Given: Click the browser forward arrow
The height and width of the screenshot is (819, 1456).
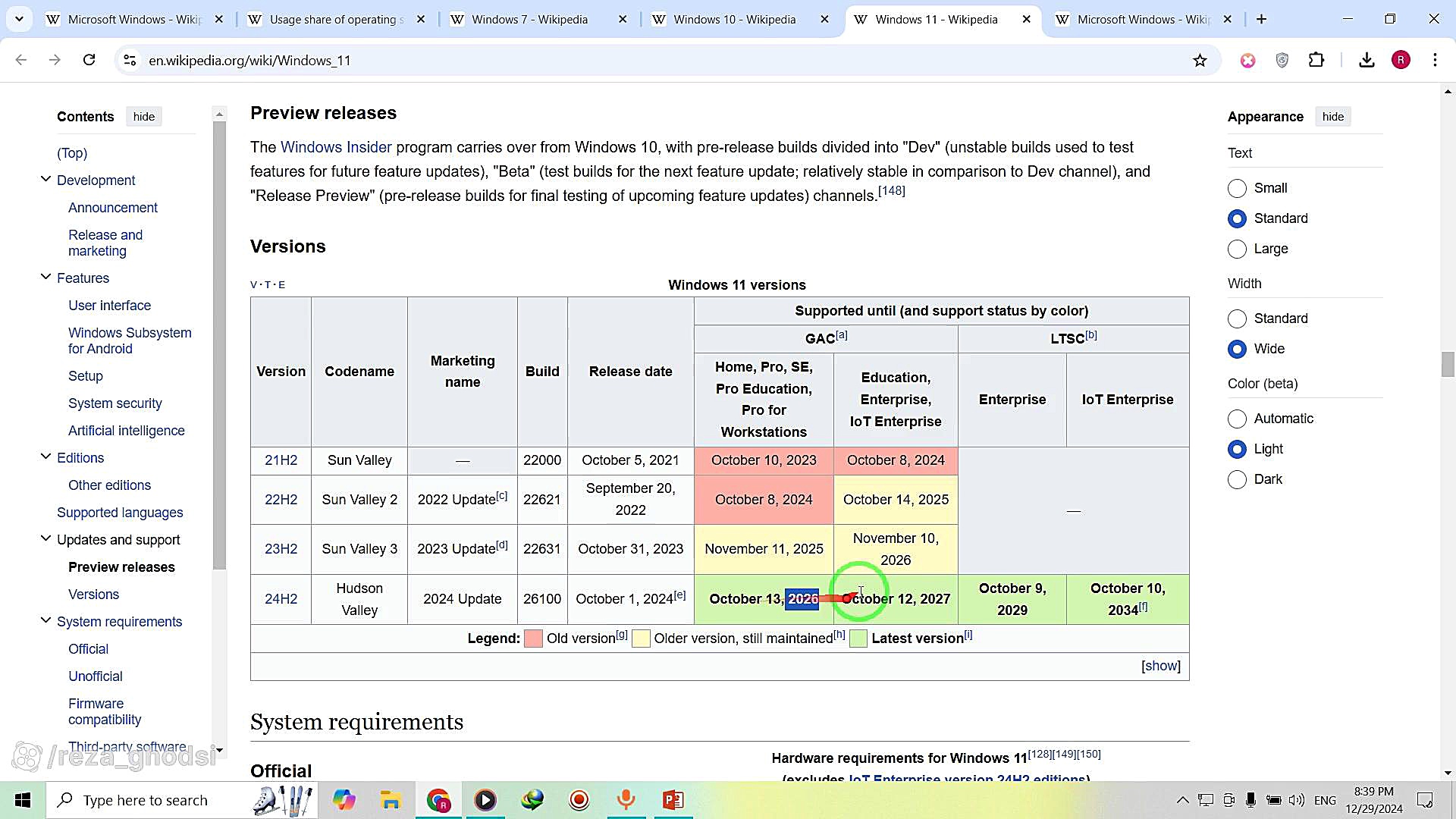Looking at the screenshot, I should 55,60.
